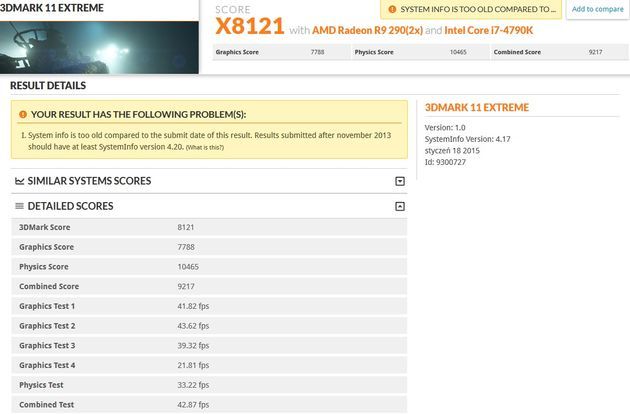Select the Version: 1.0 text

445,127
